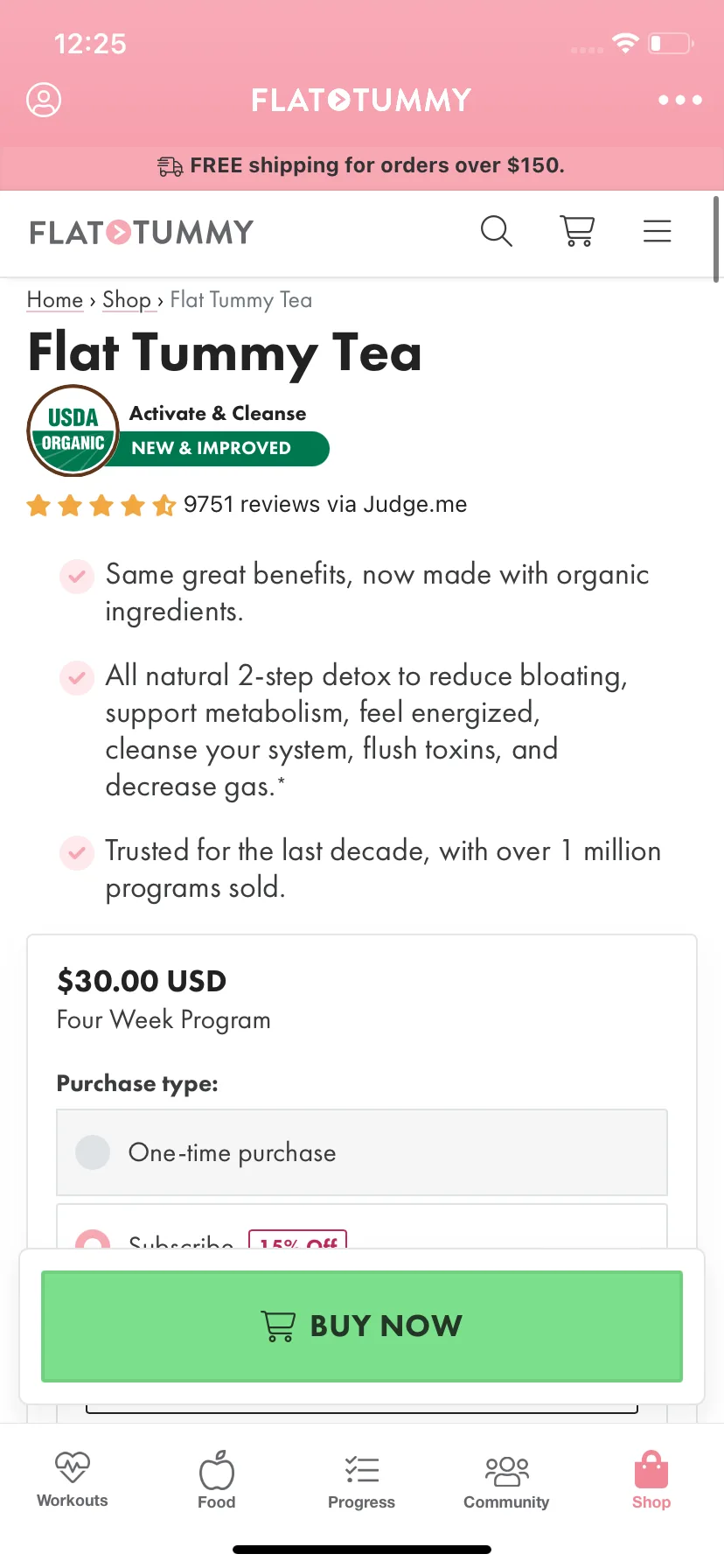Open the Community tab

[506, 1480]
